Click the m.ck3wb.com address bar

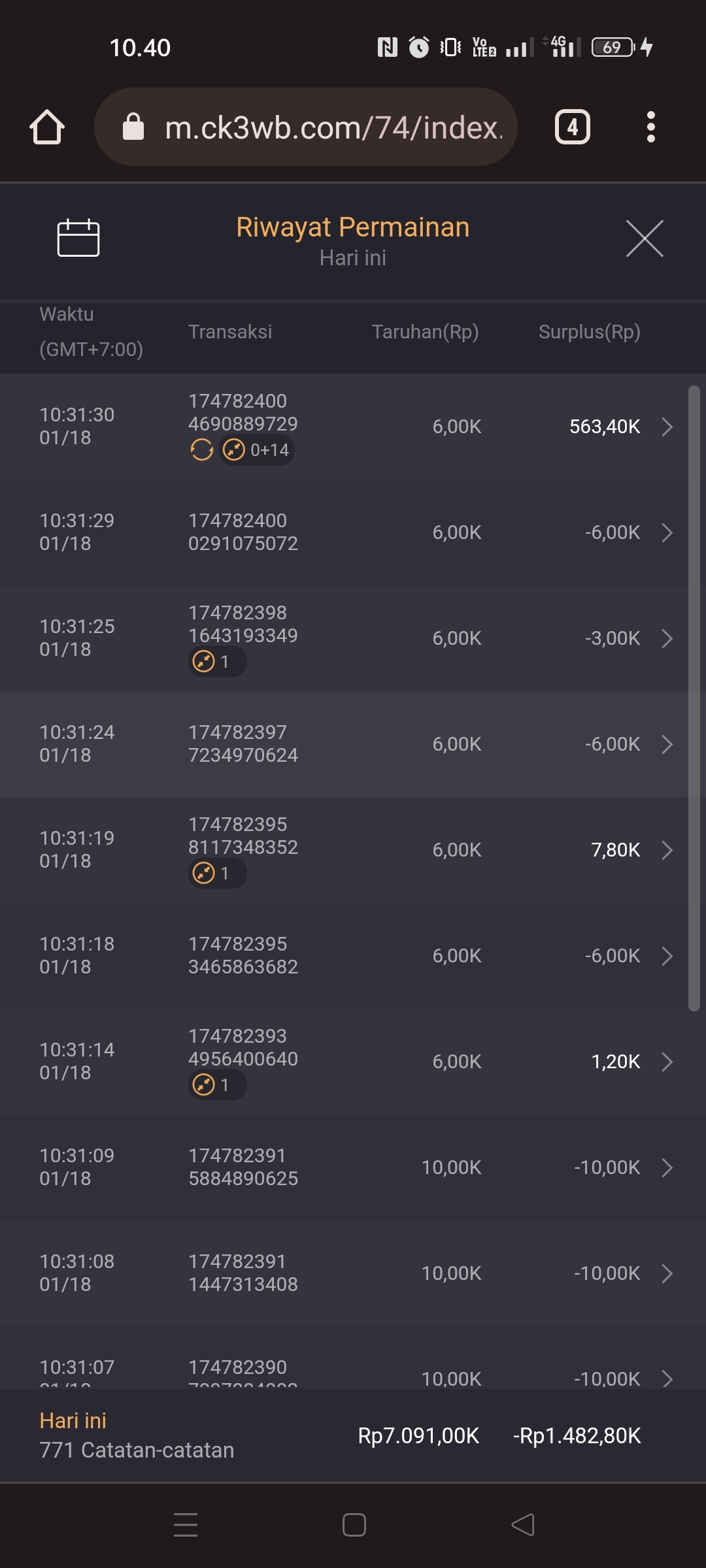click(333, 127)
